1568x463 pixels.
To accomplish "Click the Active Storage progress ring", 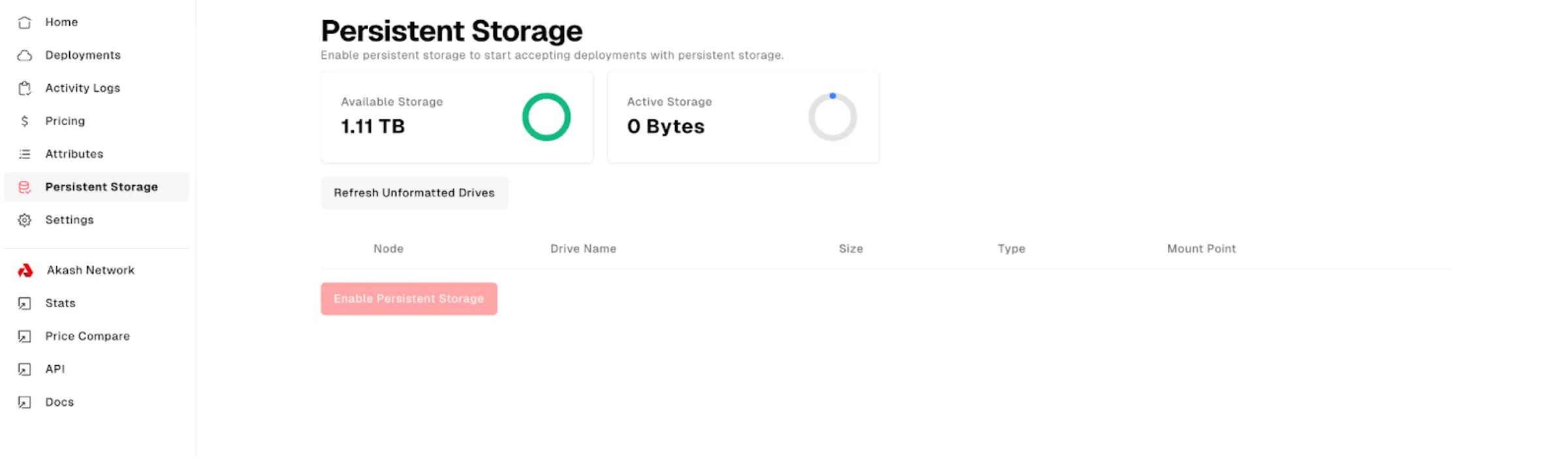I will pos(832,117).
